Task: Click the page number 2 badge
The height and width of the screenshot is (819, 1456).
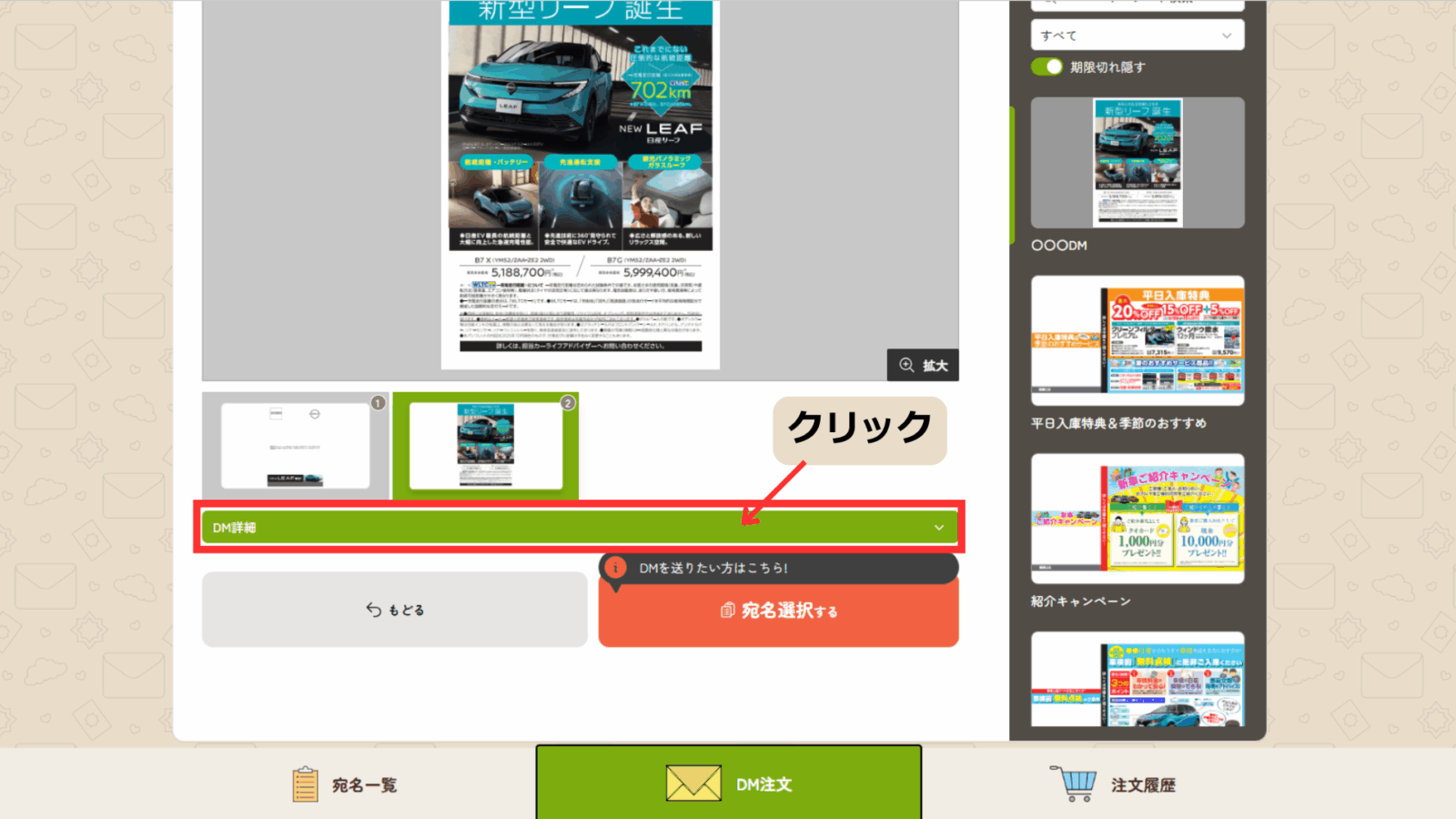Action: coord(568,403)
